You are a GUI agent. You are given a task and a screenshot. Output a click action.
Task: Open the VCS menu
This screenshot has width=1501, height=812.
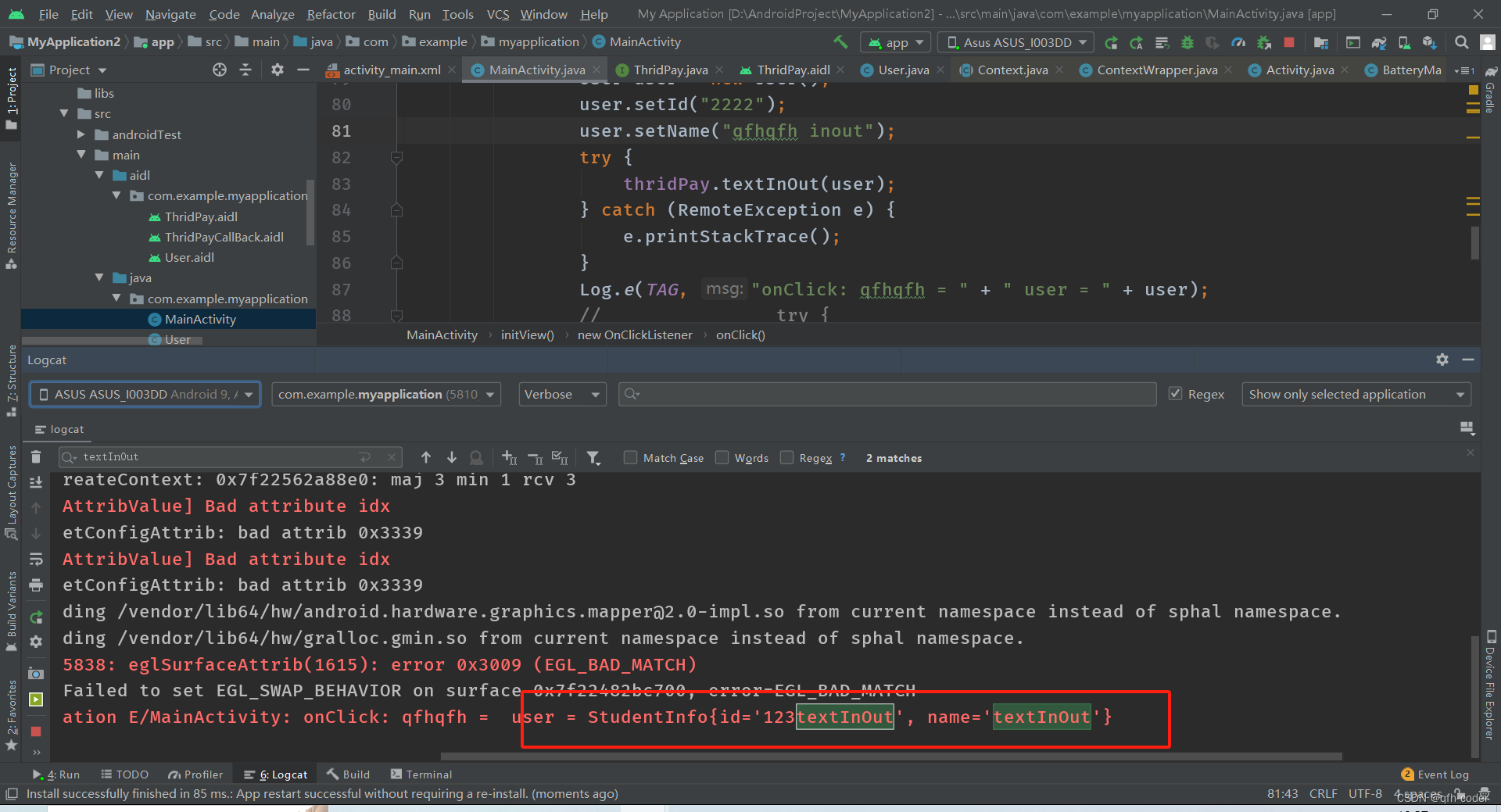tap(498, 14)
